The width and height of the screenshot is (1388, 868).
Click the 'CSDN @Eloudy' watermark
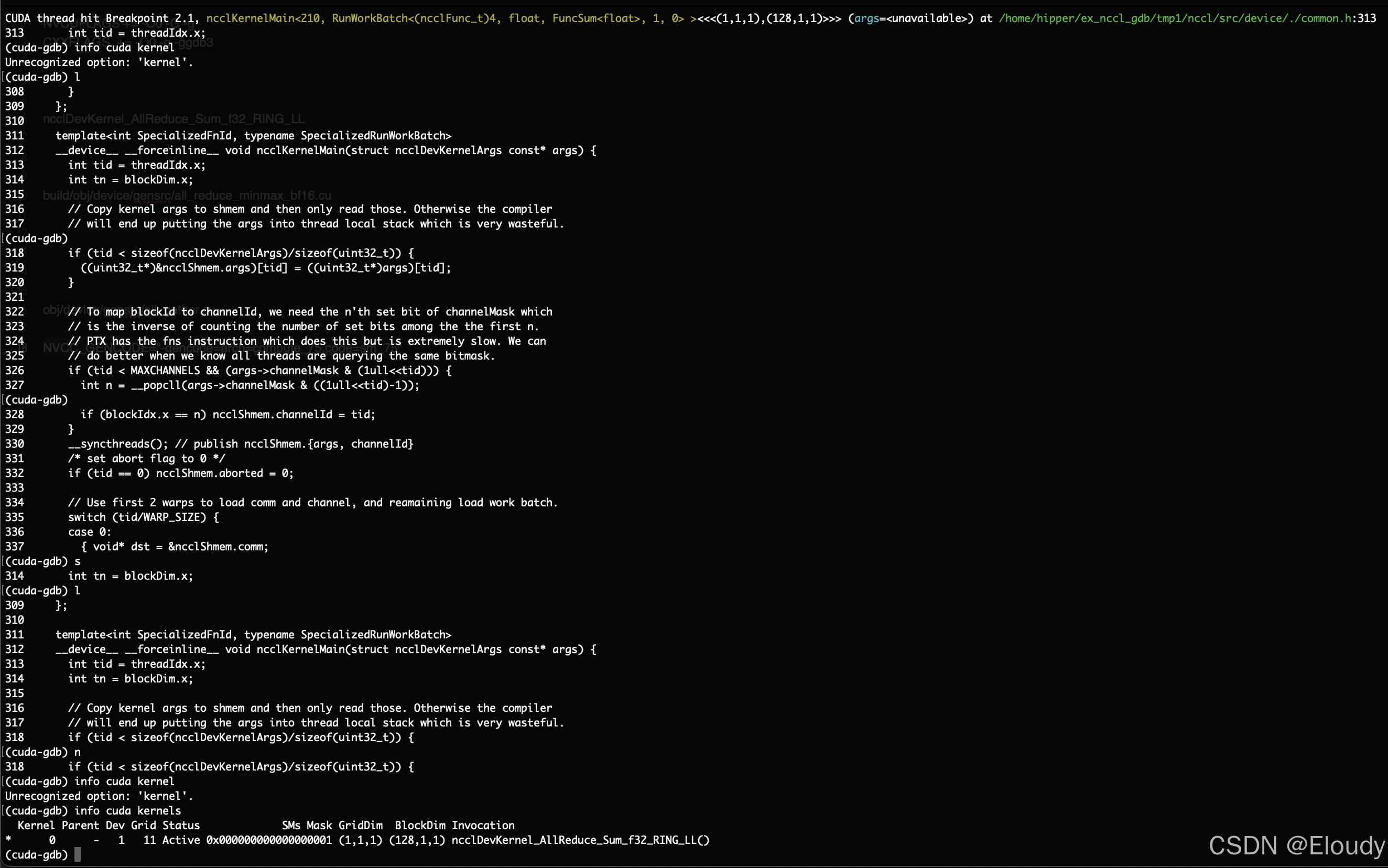coord(1296,845)
